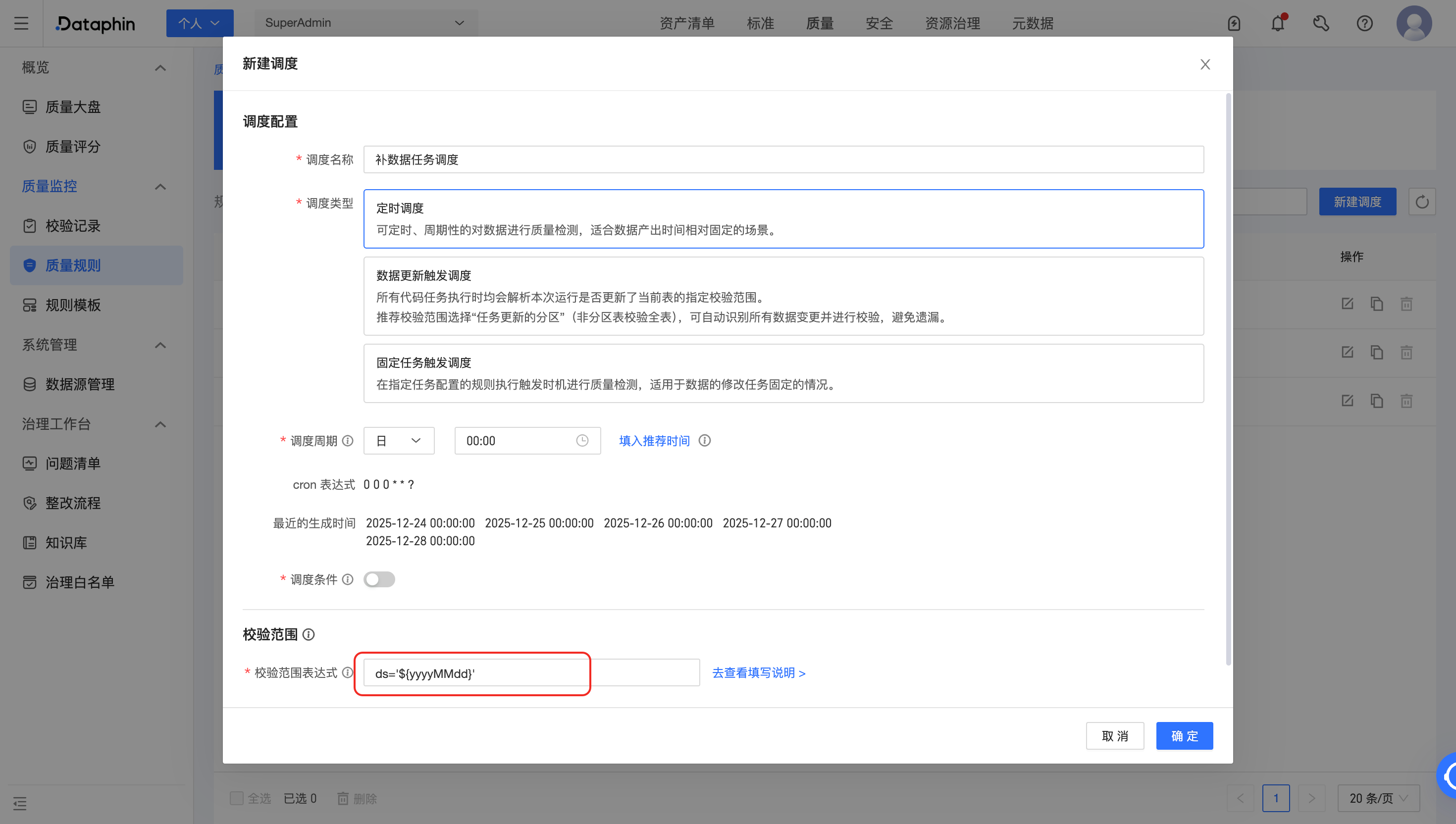Click the 调度名称 input field
The height and width of the screenshot is (824, 1456).
click(783, 159)
